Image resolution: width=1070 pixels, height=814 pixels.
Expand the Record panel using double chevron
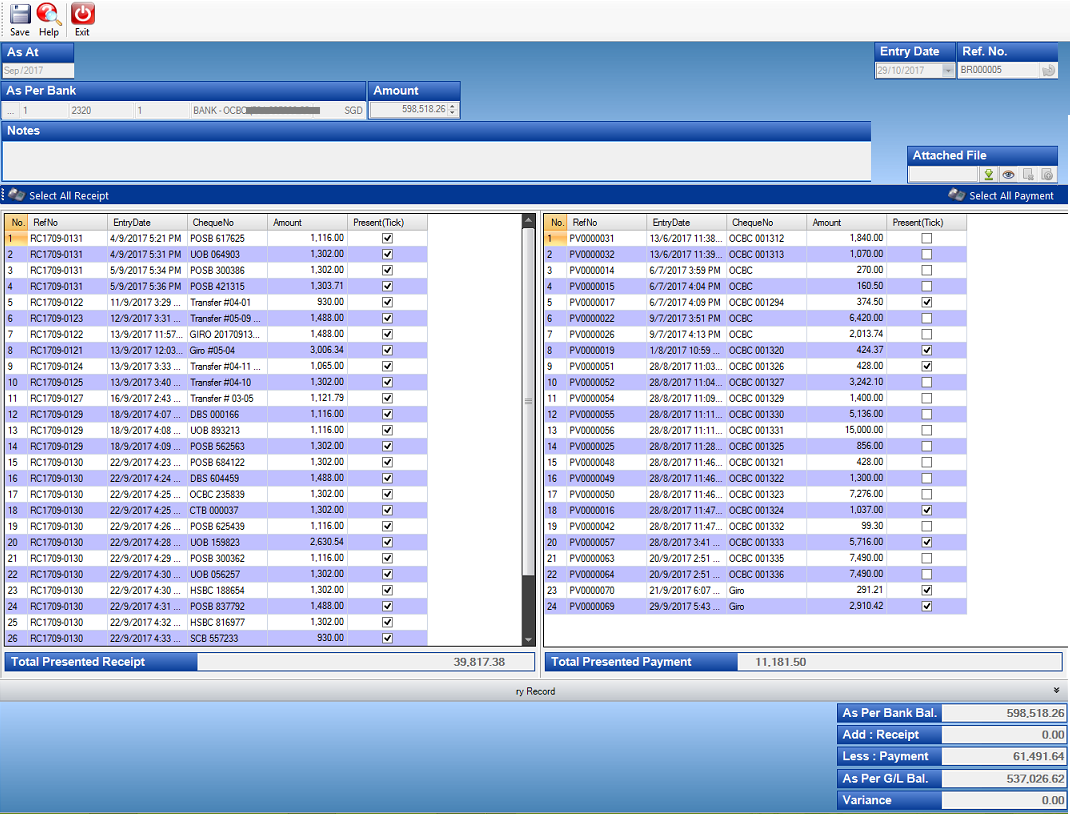click(x=1056, y=690)
